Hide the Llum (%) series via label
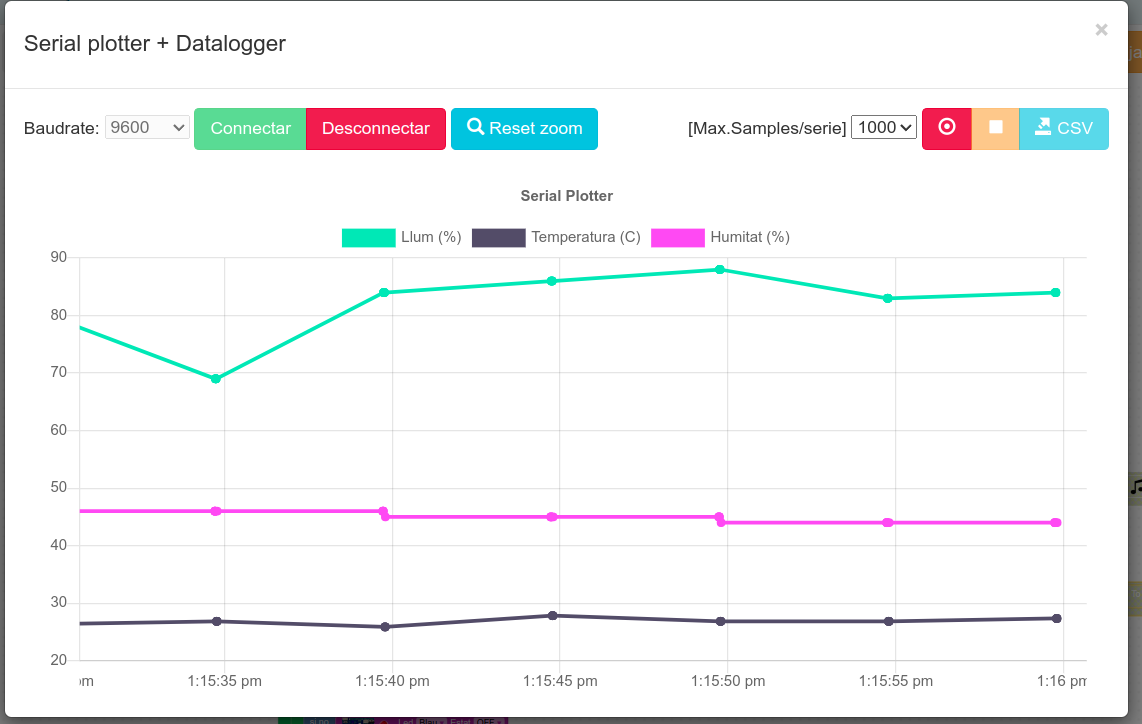 click(x=431, y=237)
